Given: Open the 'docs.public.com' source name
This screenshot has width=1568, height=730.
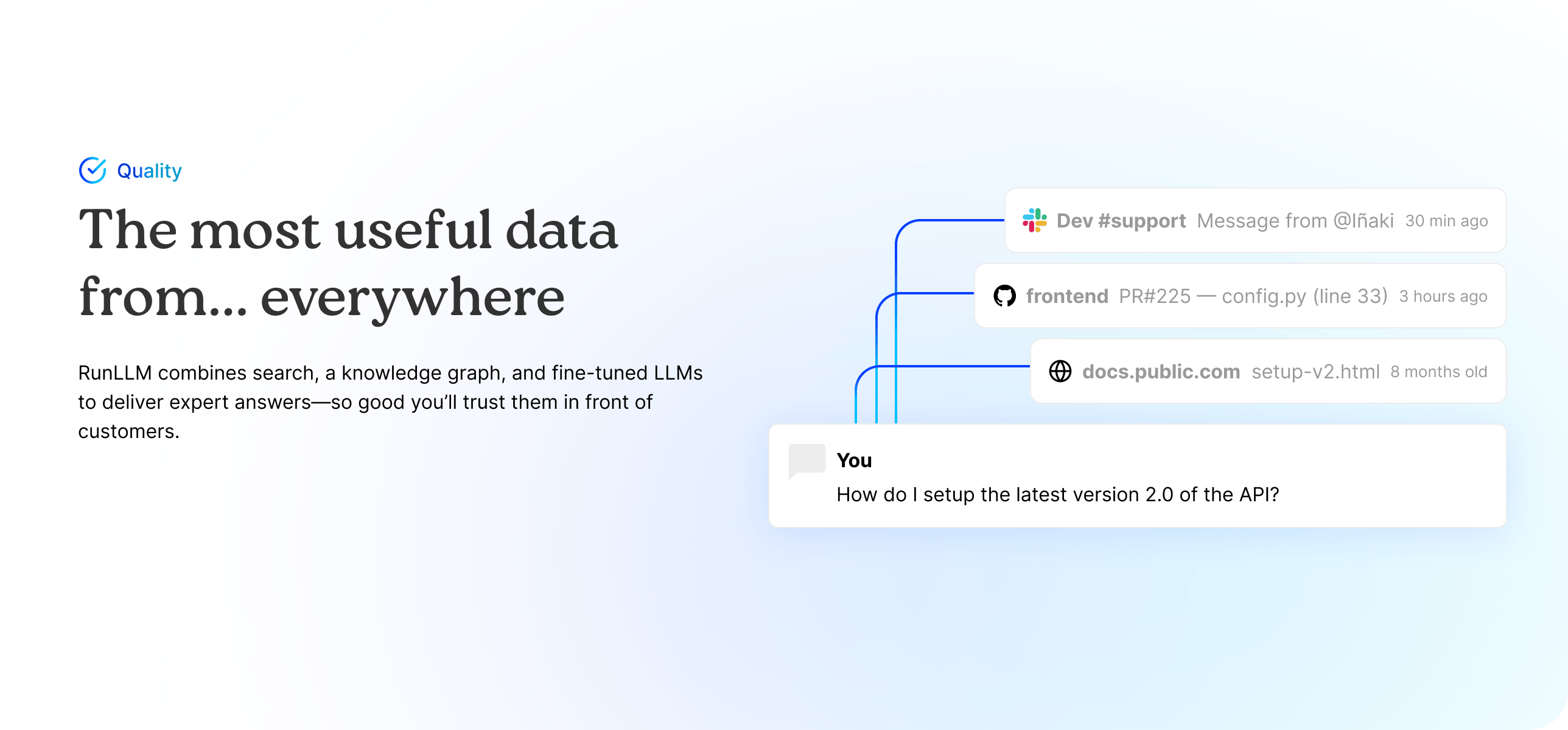Looking at the screenshot, I should click(1161, 372).
